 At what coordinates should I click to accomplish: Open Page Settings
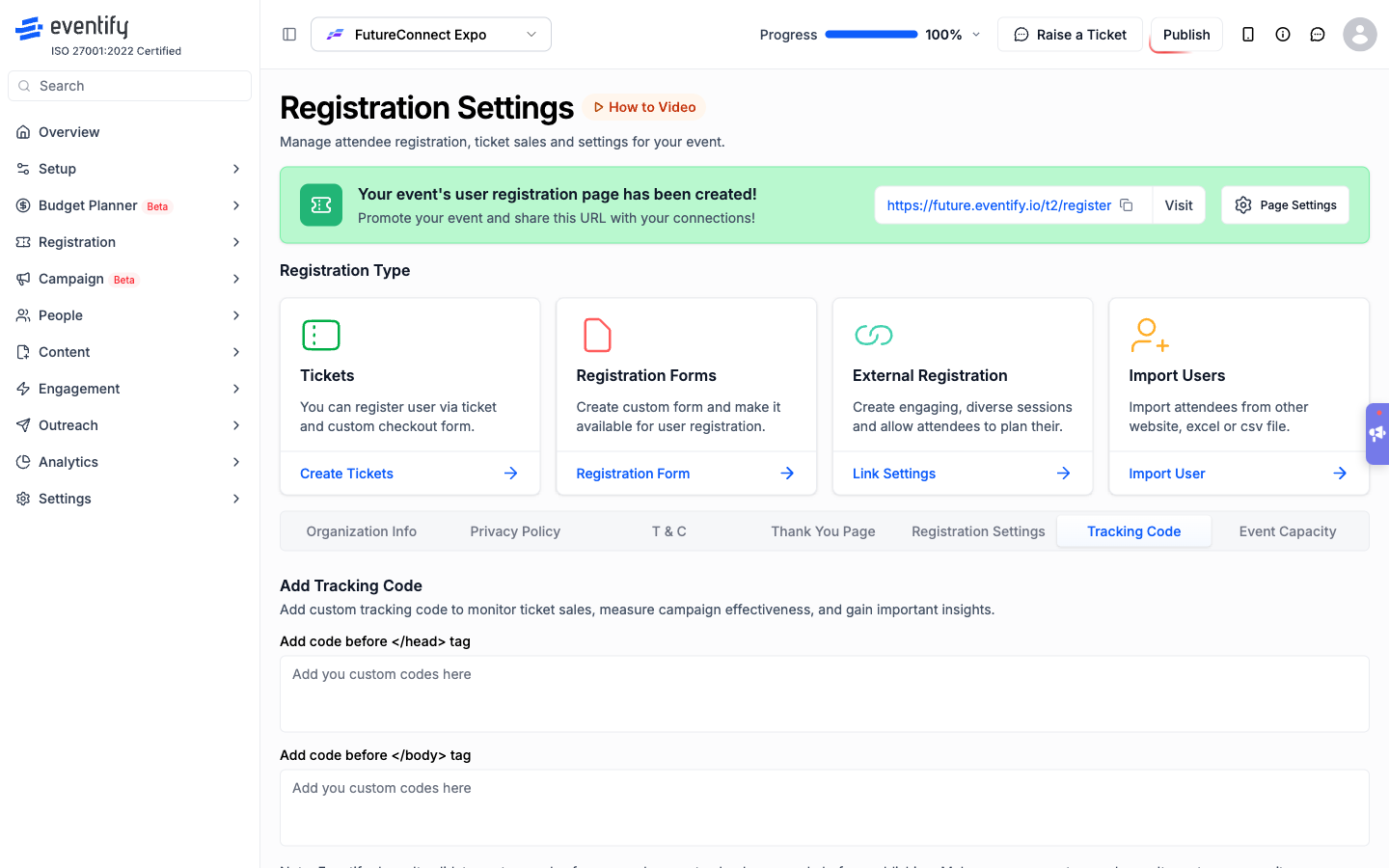1285,205
